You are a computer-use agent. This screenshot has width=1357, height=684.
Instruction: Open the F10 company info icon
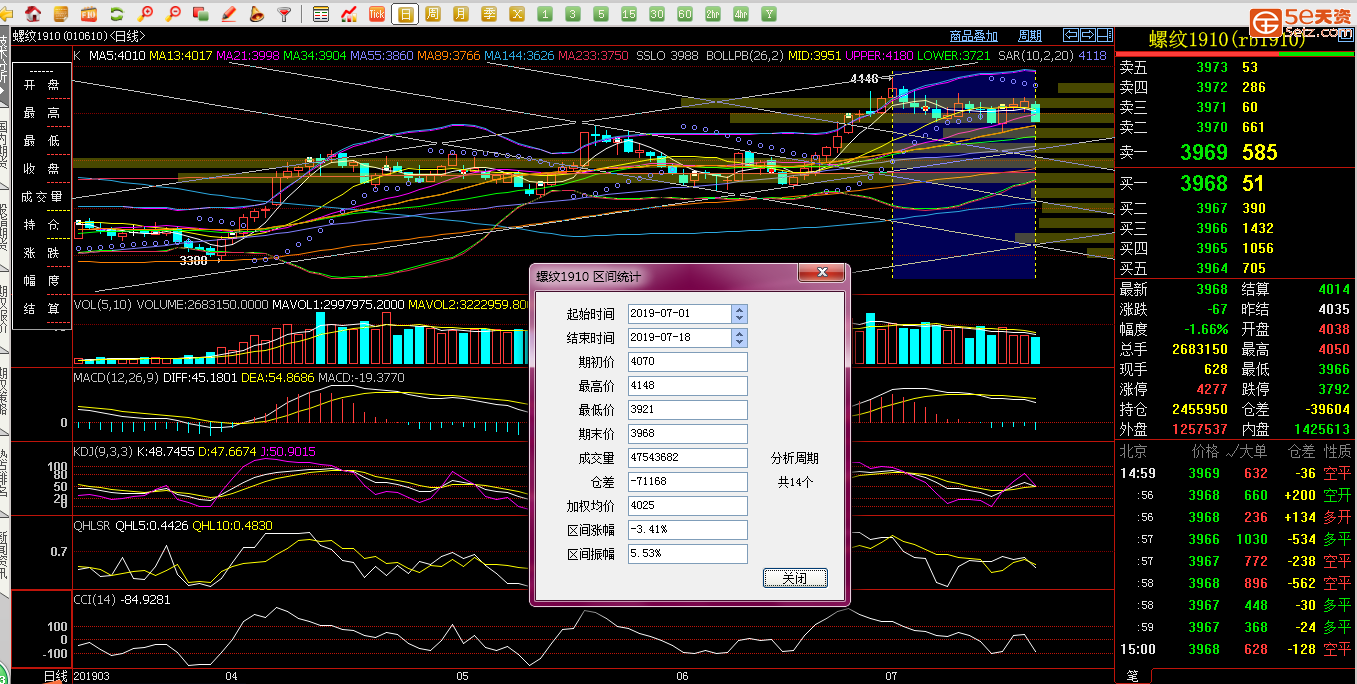pyautogui.click(x=89, y=14)
